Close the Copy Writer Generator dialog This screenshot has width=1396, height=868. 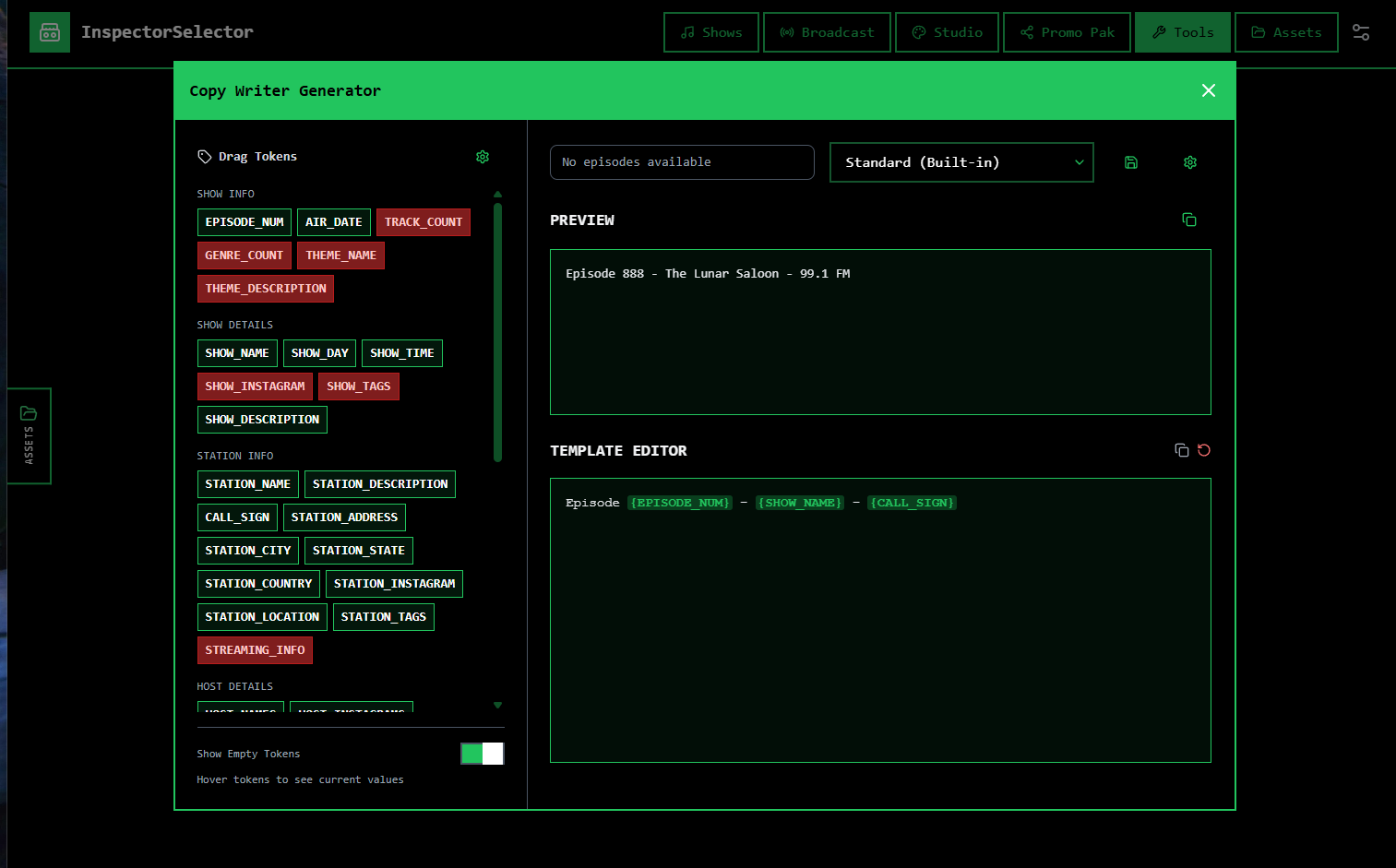[1208, 90]
